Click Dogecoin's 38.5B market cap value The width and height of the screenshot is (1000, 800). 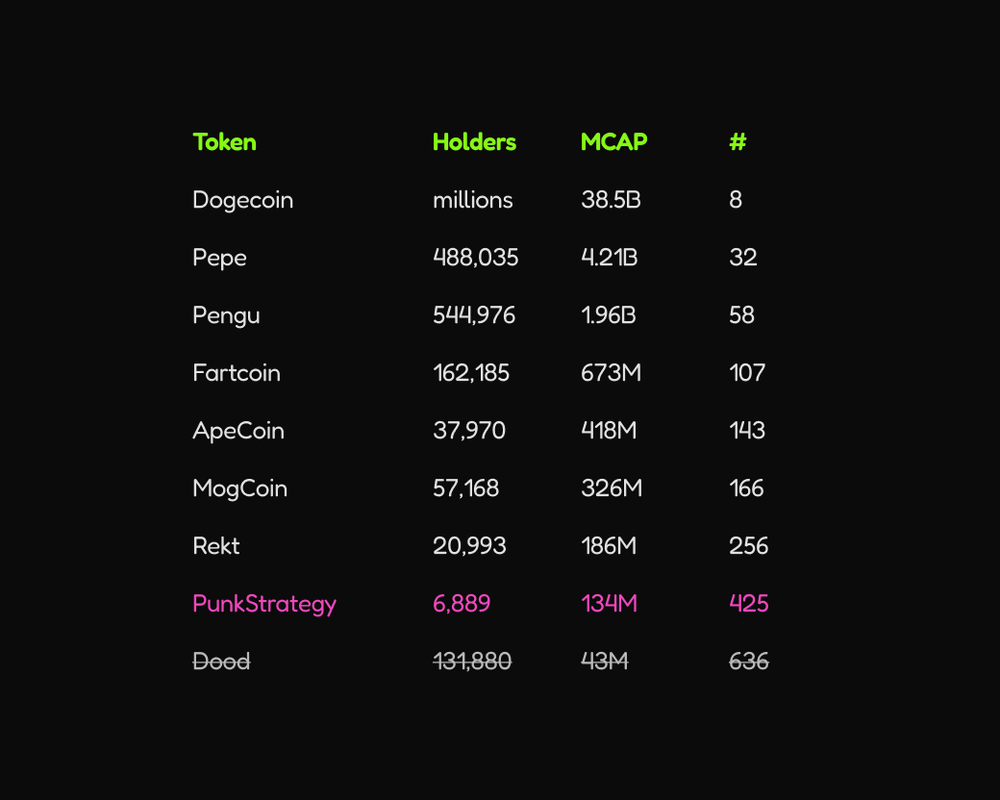pyautogui.click(x=610, y=200)
